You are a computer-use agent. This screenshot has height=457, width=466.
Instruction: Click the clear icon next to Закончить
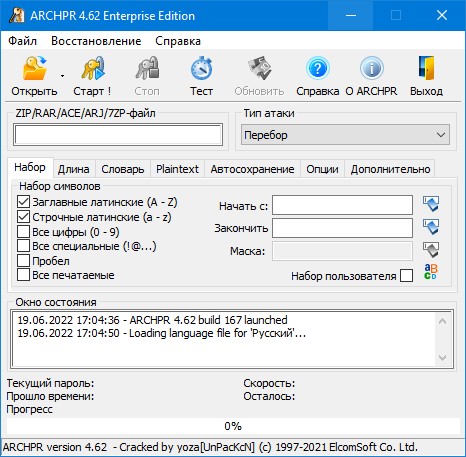pyautogui.click(x=431, y=227)
